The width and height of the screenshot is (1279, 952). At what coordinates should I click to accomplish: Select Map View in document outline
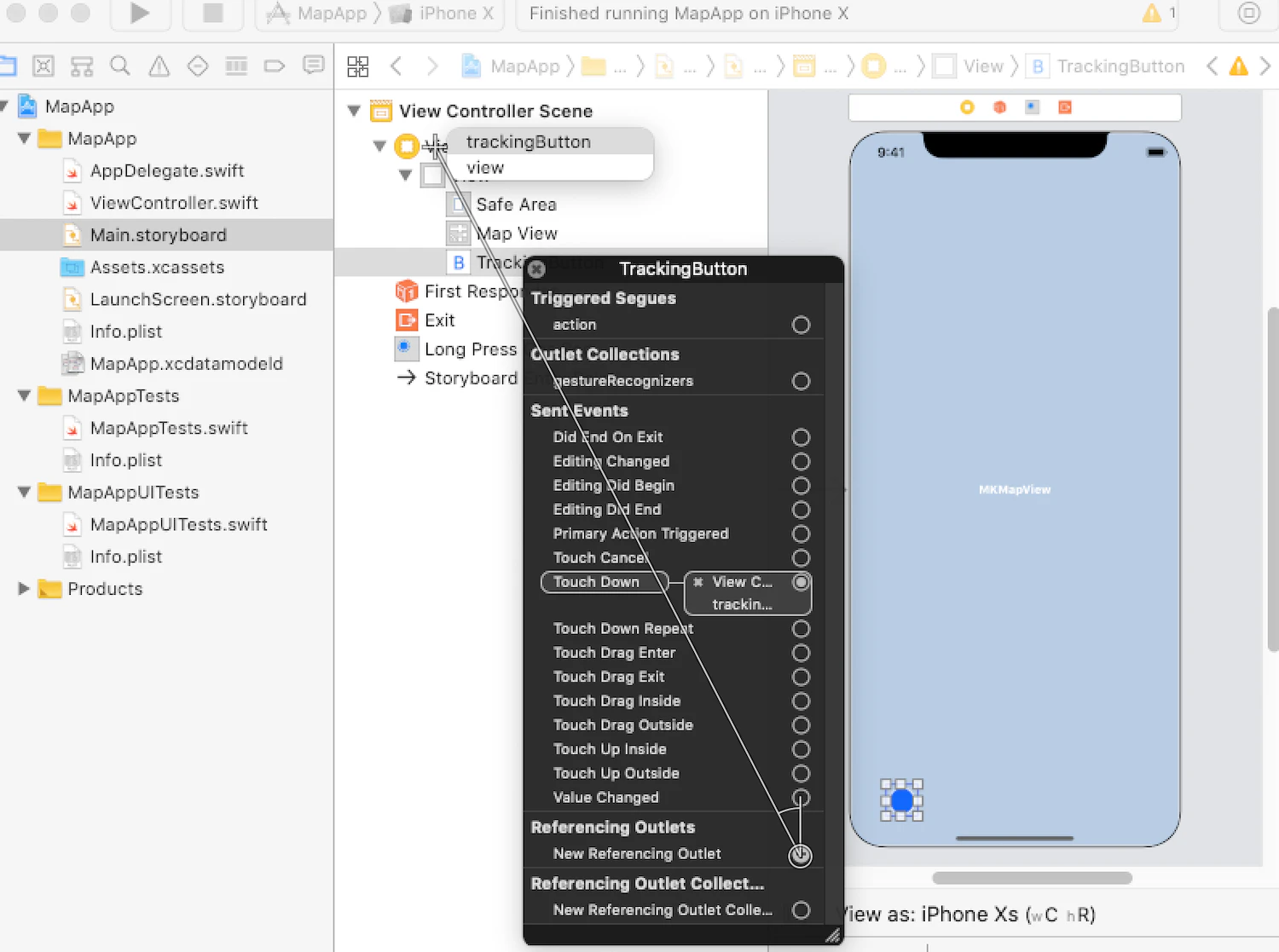(x=516, y=234)
